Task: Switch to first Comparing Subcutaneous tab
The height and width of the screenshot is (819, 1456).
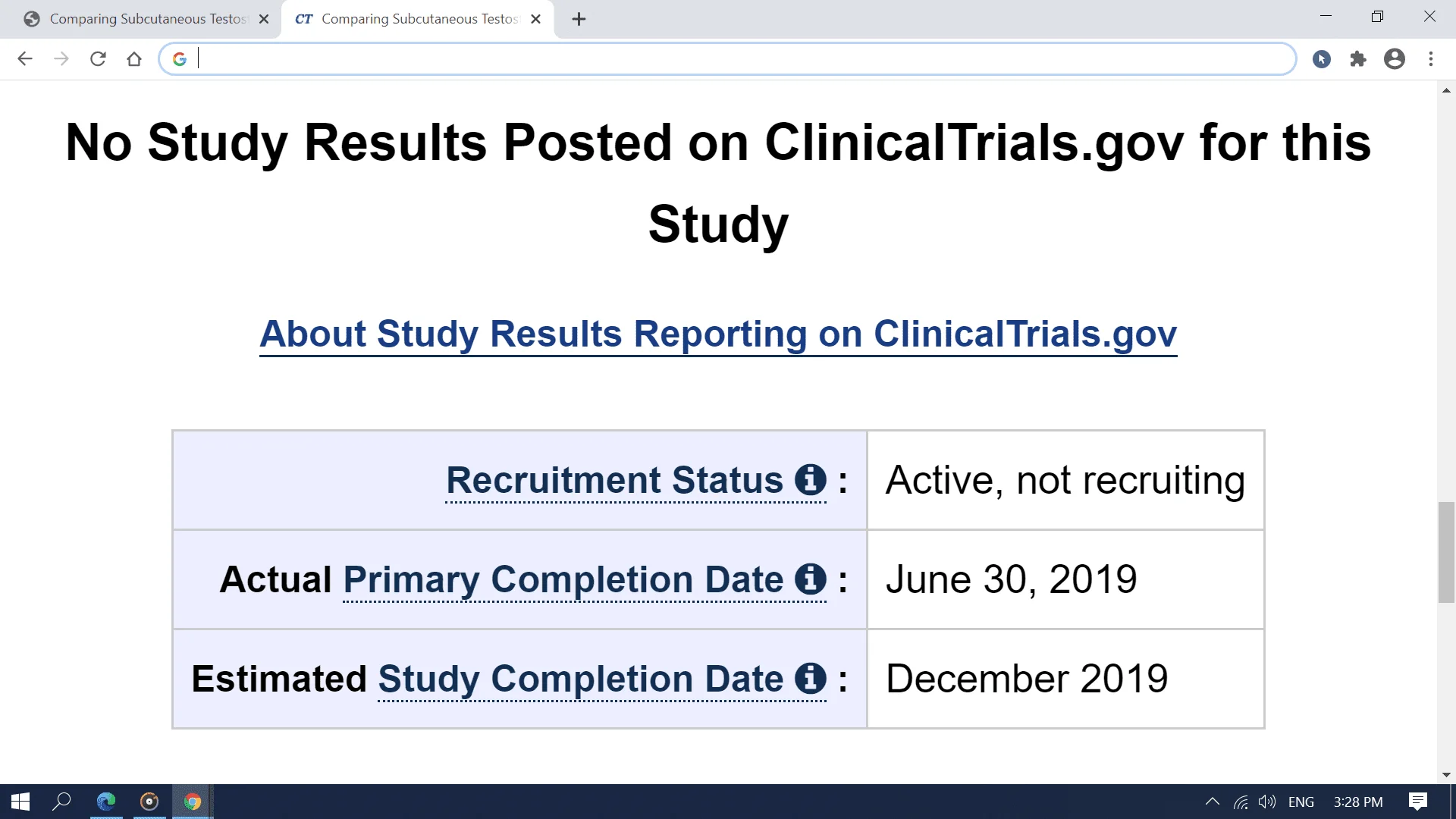Action: click(148, 19)
